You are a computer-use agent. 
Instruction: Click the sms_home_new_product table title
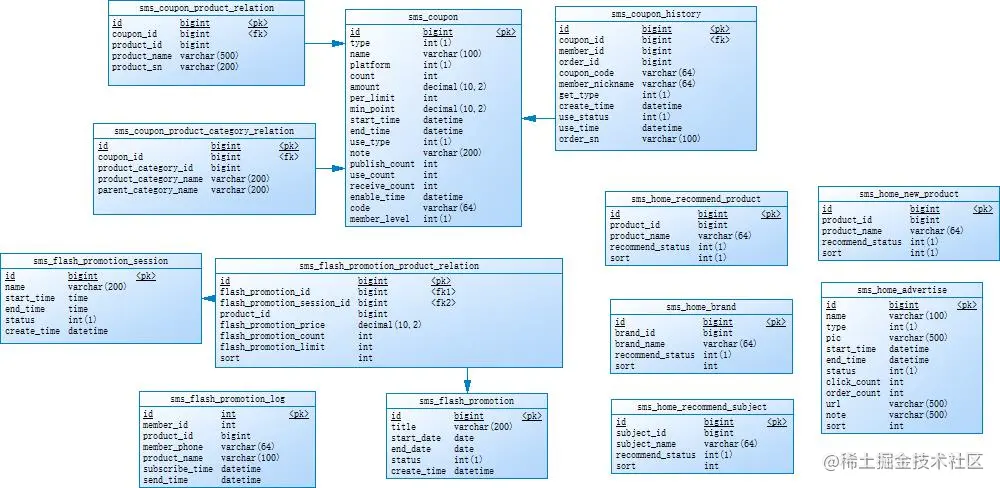[x=909, y=194]
